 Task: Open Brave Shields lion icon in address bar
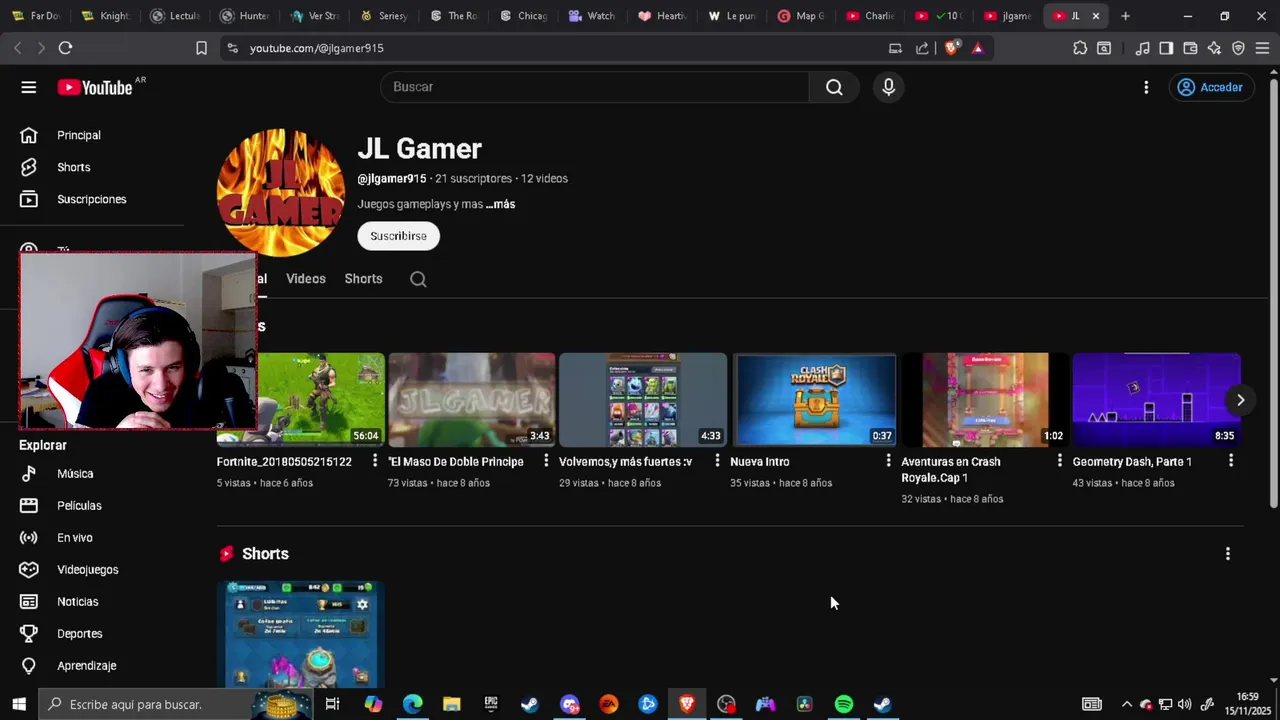click(x=951, y=48)
